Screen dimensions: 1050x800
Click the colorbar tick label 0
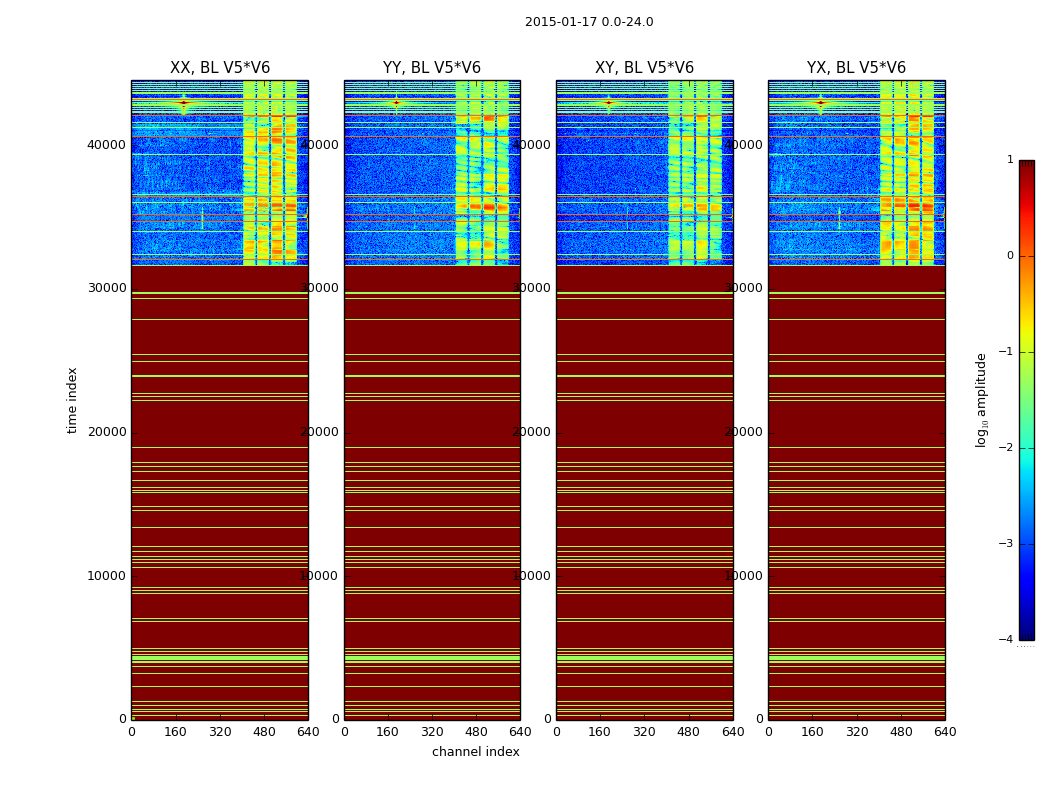pyautogui.click(x=1009, y=256)
